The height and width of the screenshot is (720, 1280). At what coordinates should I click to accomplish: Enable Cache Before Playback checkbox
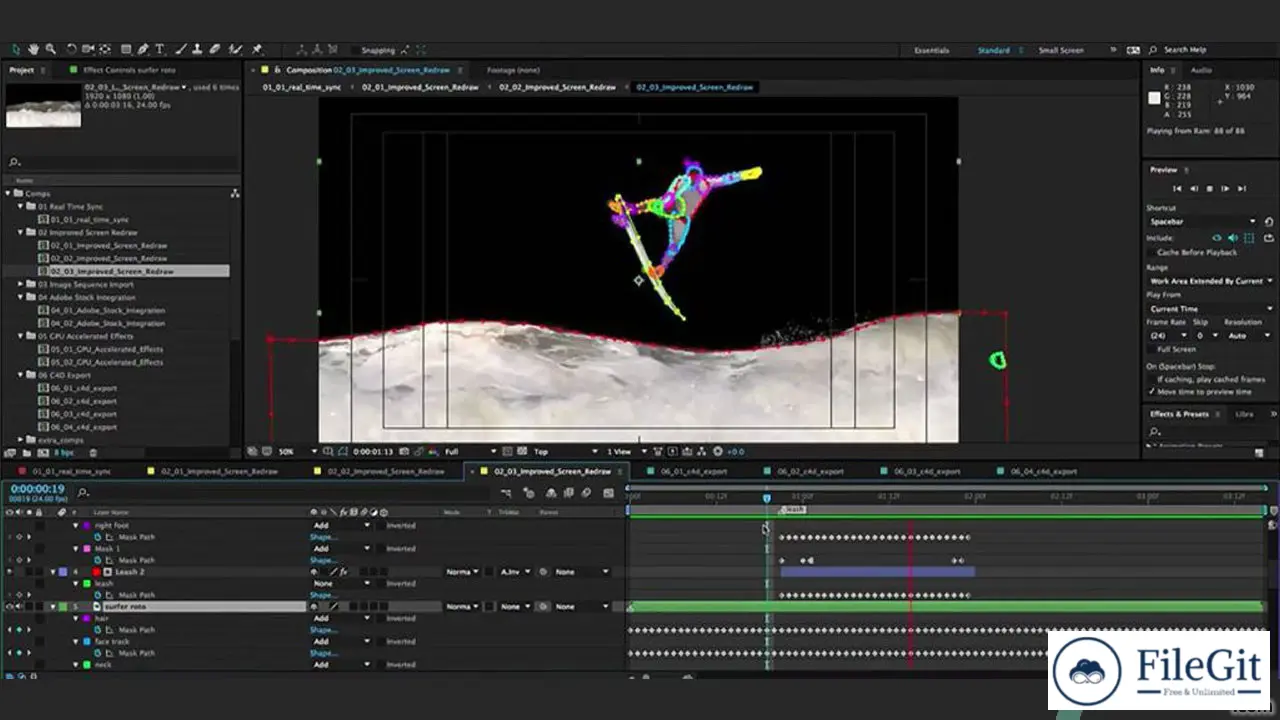point(1151,252)
